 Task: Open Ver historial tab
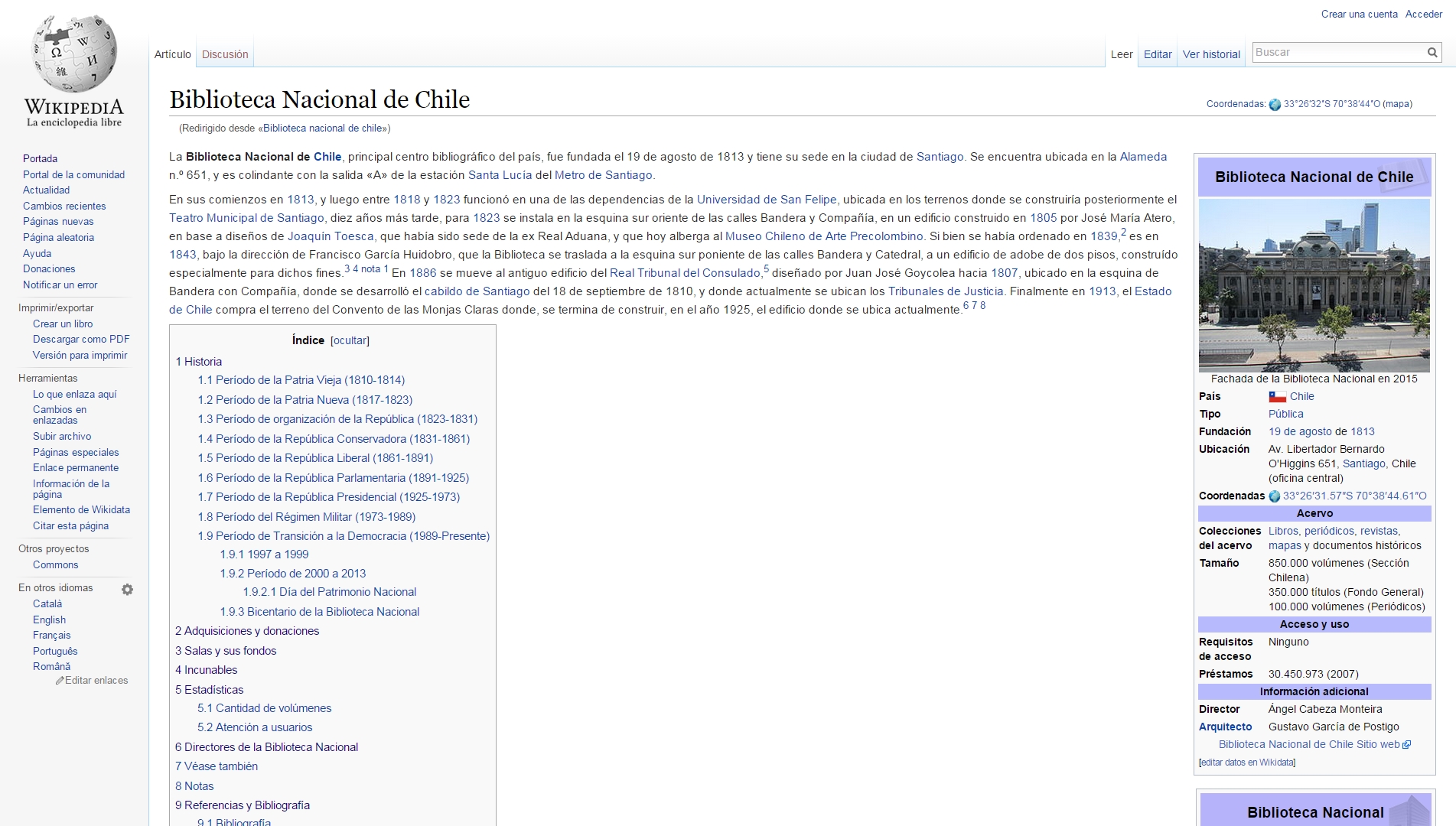(1211, 54)
